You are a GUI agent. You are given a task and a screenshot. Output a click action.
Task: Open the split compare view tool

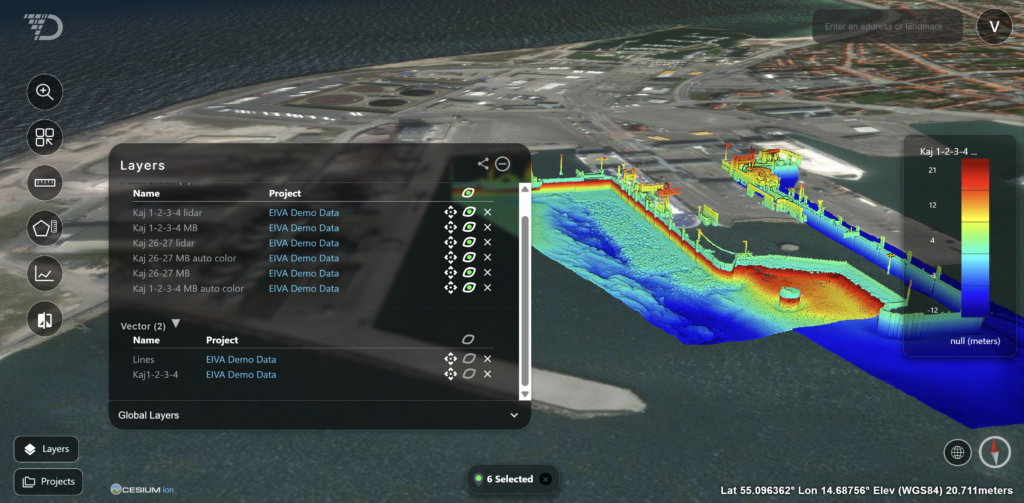point(44,320)
